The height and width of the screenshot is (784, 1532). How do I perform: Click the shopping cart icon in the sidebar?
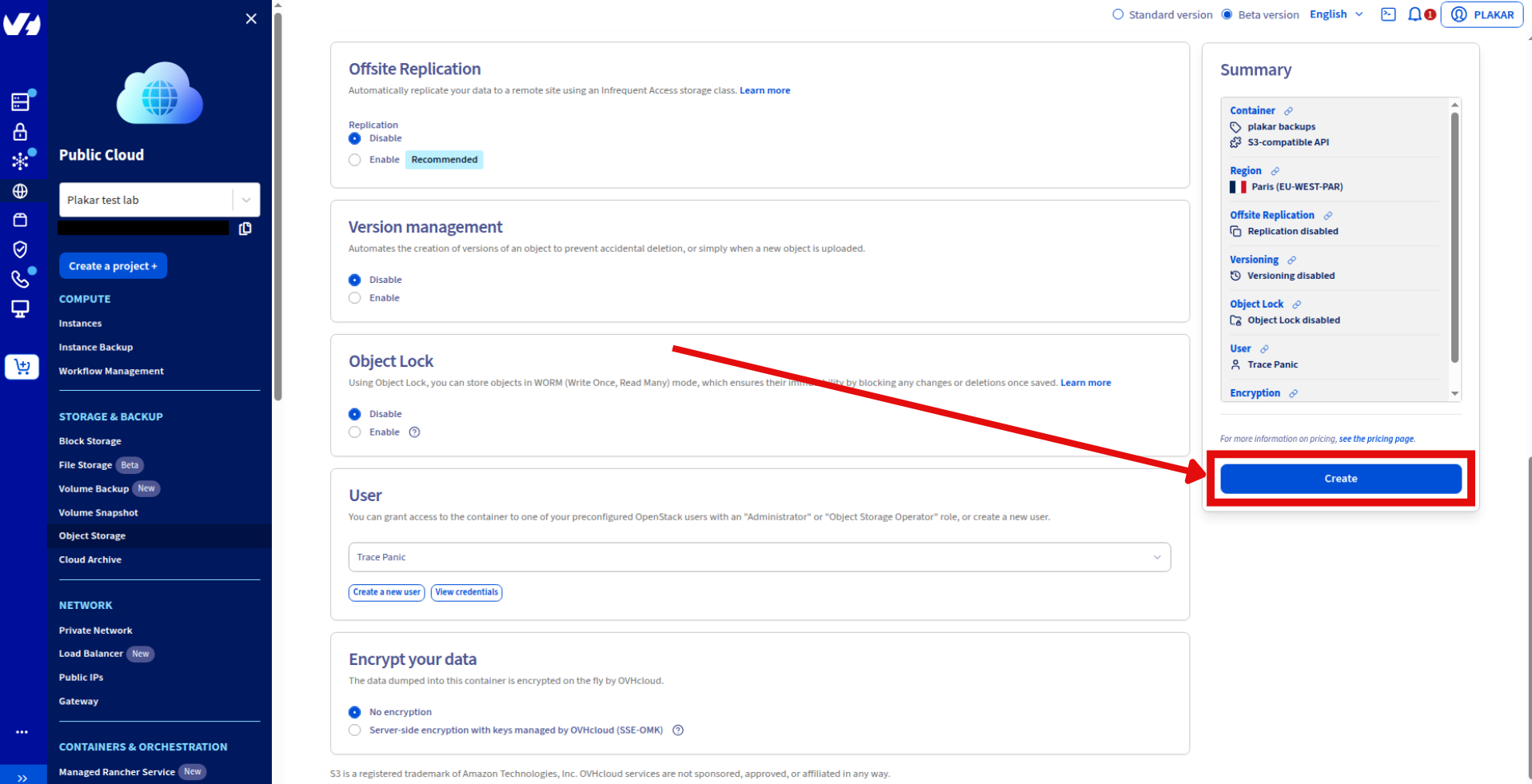pos(21,367)
